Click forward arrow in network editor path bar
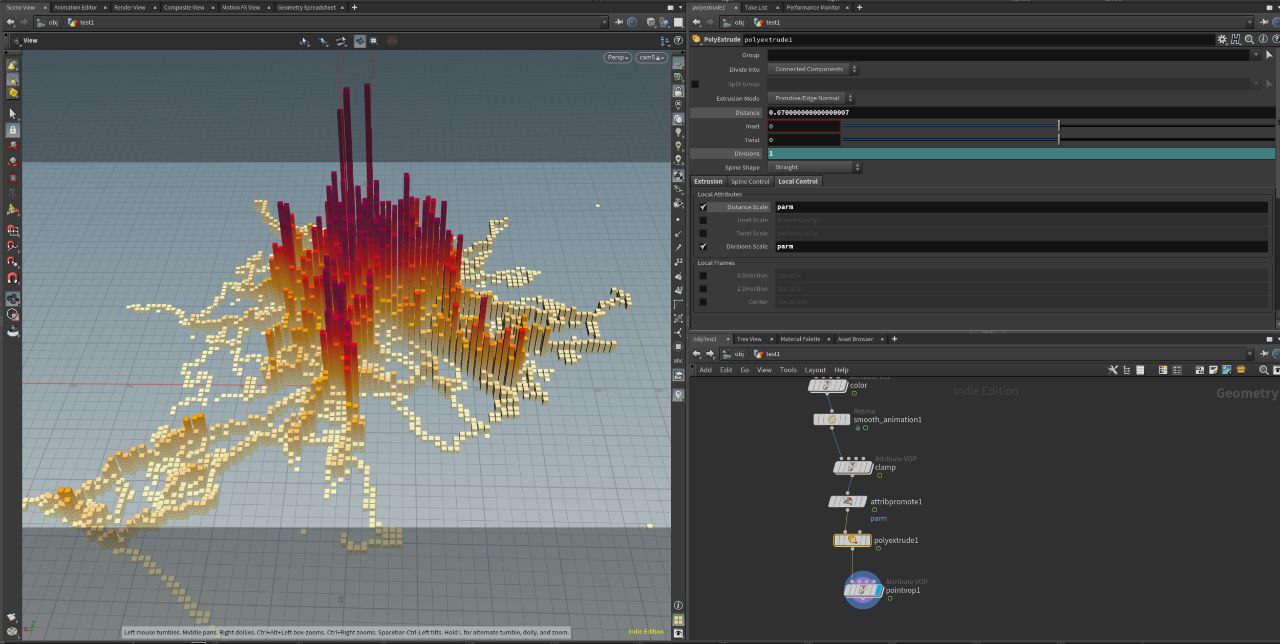 [710, 354]
